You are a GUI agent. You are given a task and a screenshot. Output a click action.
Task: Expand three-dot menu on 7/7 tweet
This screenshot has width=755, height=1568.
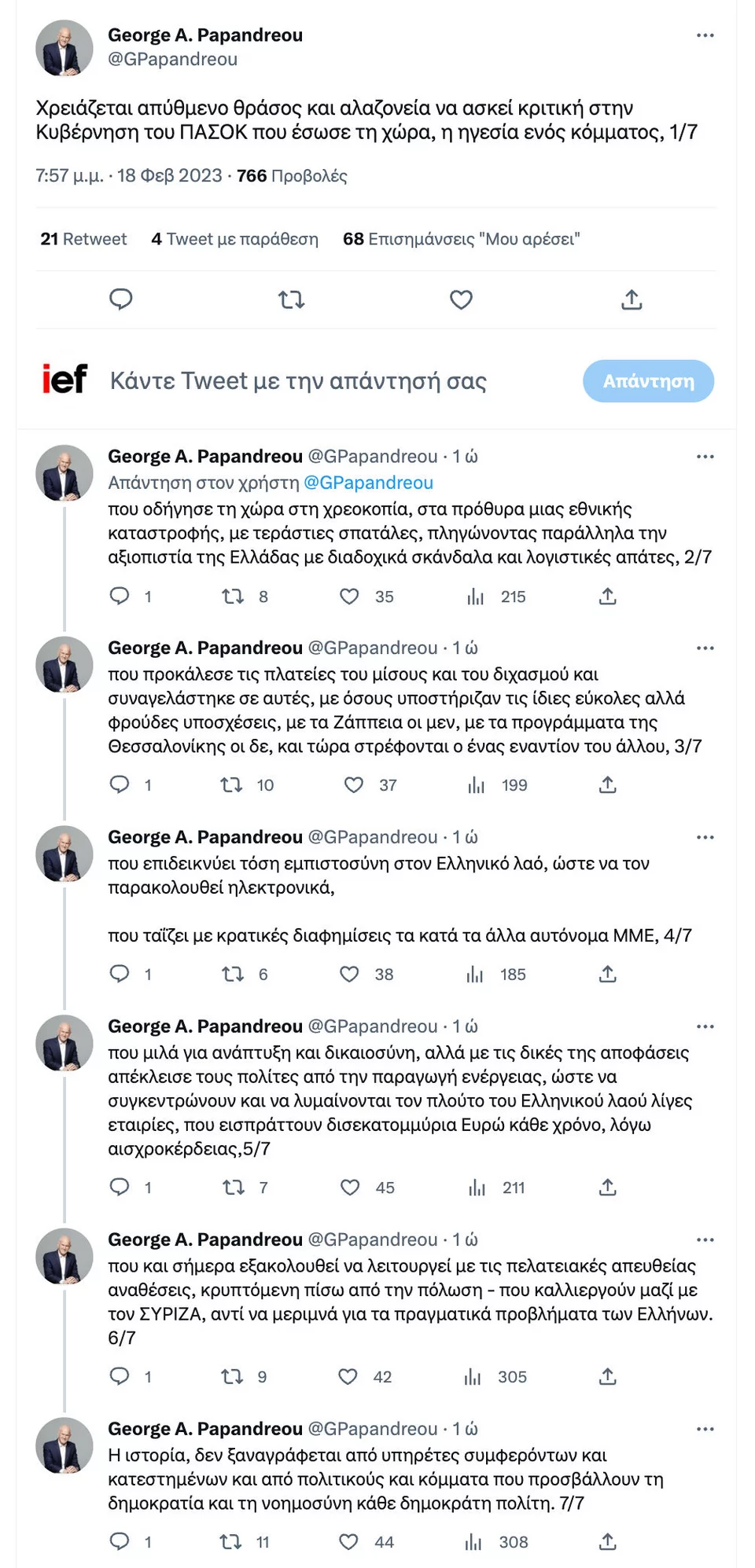(705, 1428)
